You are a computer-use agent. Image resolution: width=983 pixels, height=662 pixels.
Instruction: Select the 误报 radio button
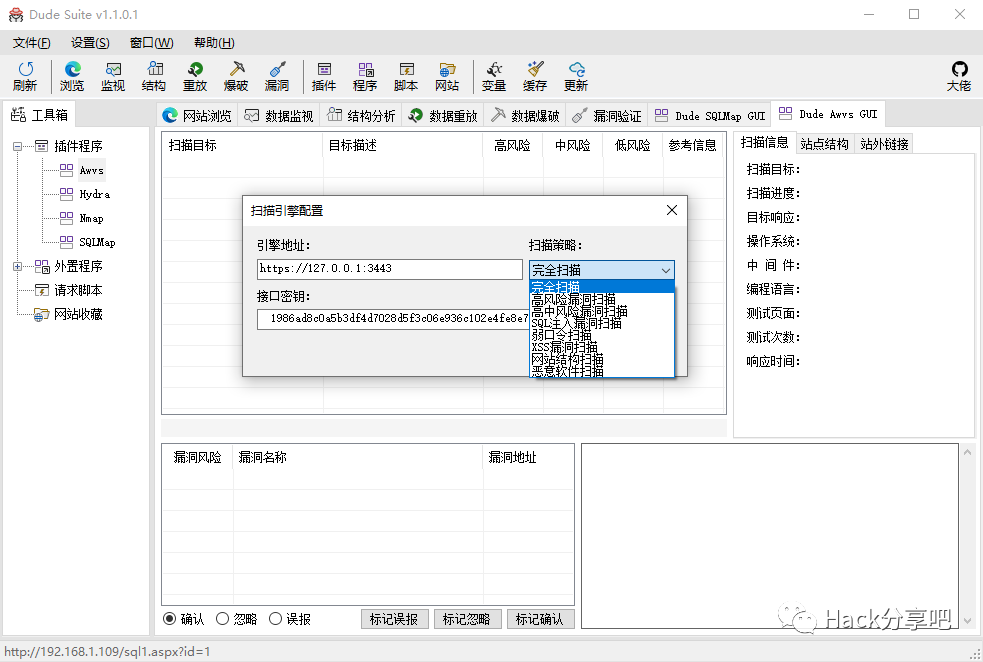pyautogui.click(x=275, y=619)
